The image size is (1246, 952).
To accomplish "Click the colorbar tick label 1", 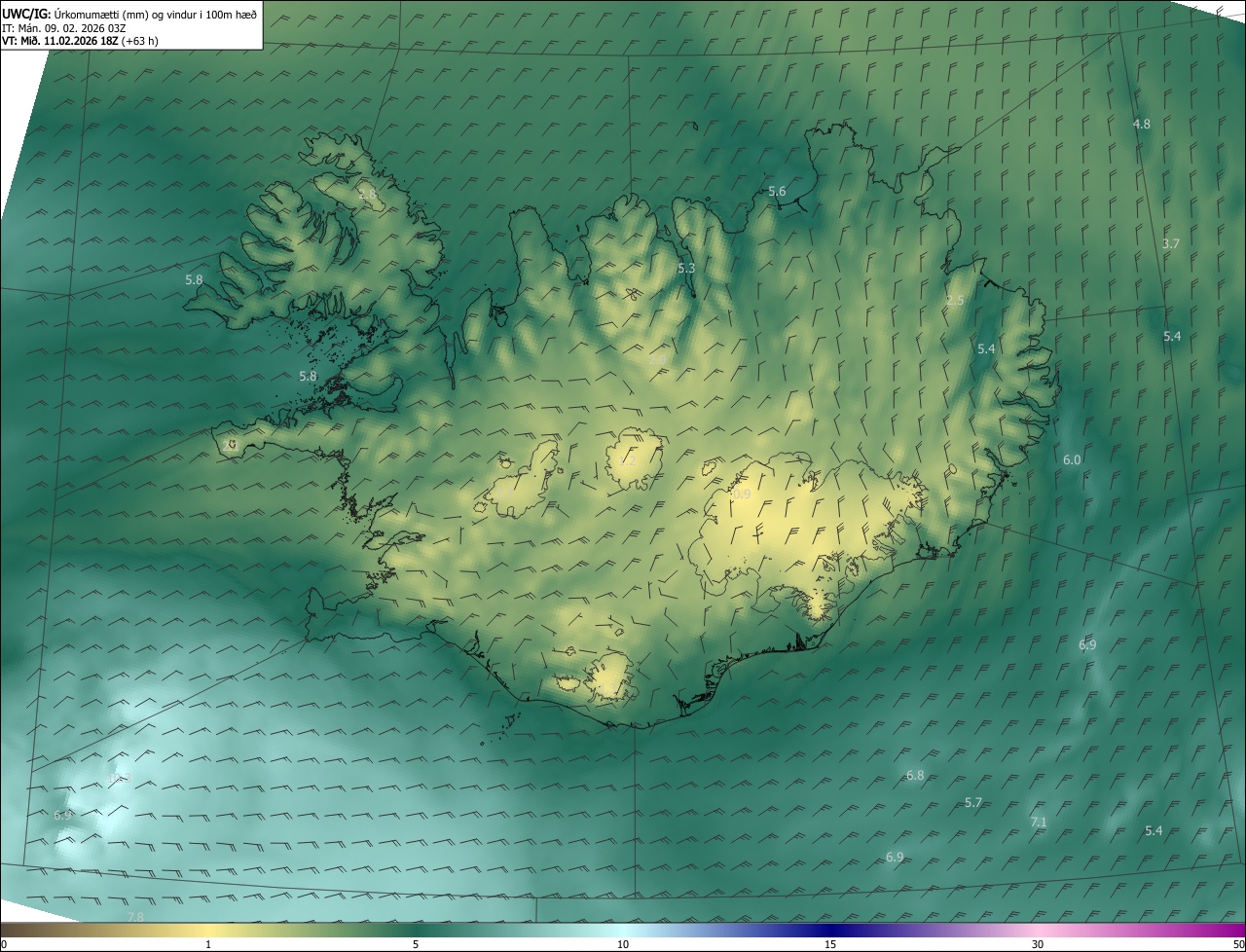I will coord(208,944).
